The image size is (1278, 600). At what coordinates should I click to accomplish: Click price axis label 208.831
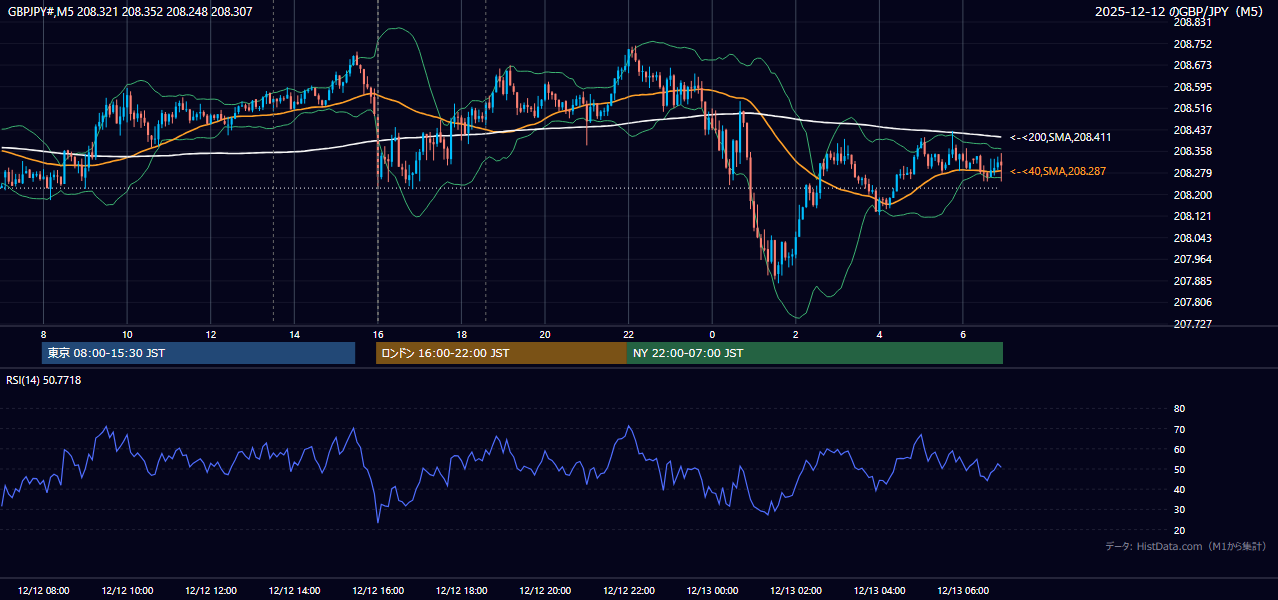pyautogui.click(x=1192, y=22)
